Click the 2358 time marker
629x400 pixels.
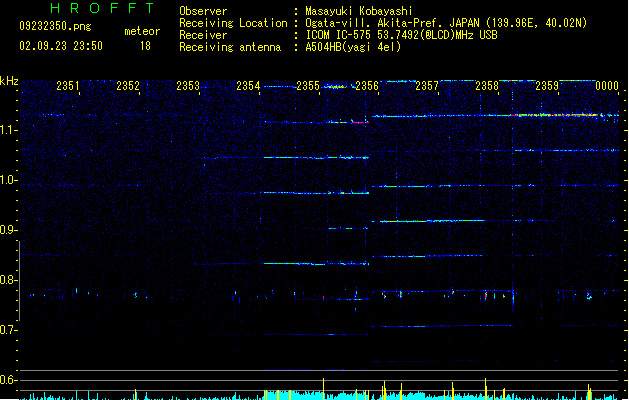[x=487, y=86]
